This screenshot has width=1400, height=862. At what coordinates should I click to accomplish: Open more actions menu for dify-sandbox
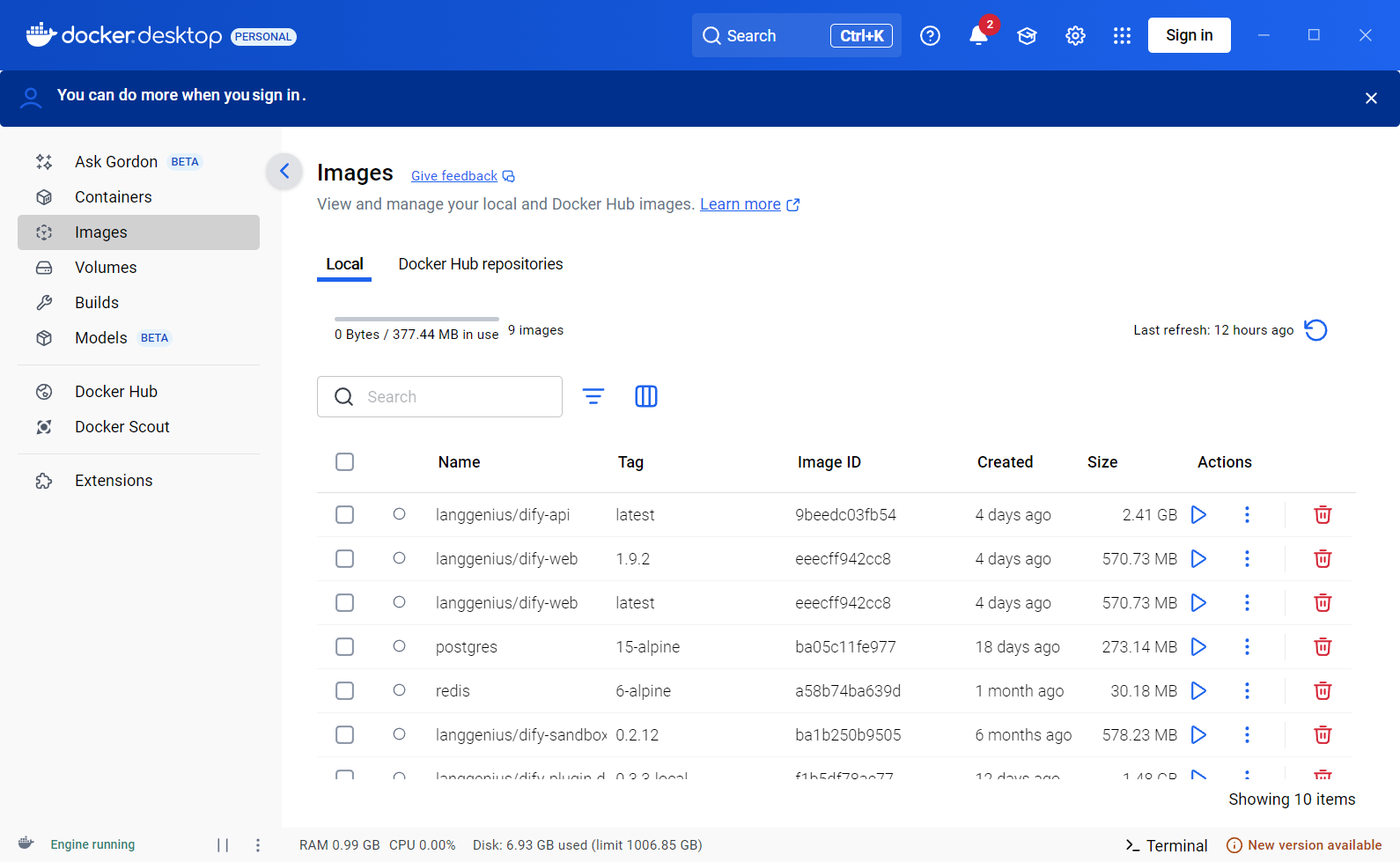tap(1247, 734)
